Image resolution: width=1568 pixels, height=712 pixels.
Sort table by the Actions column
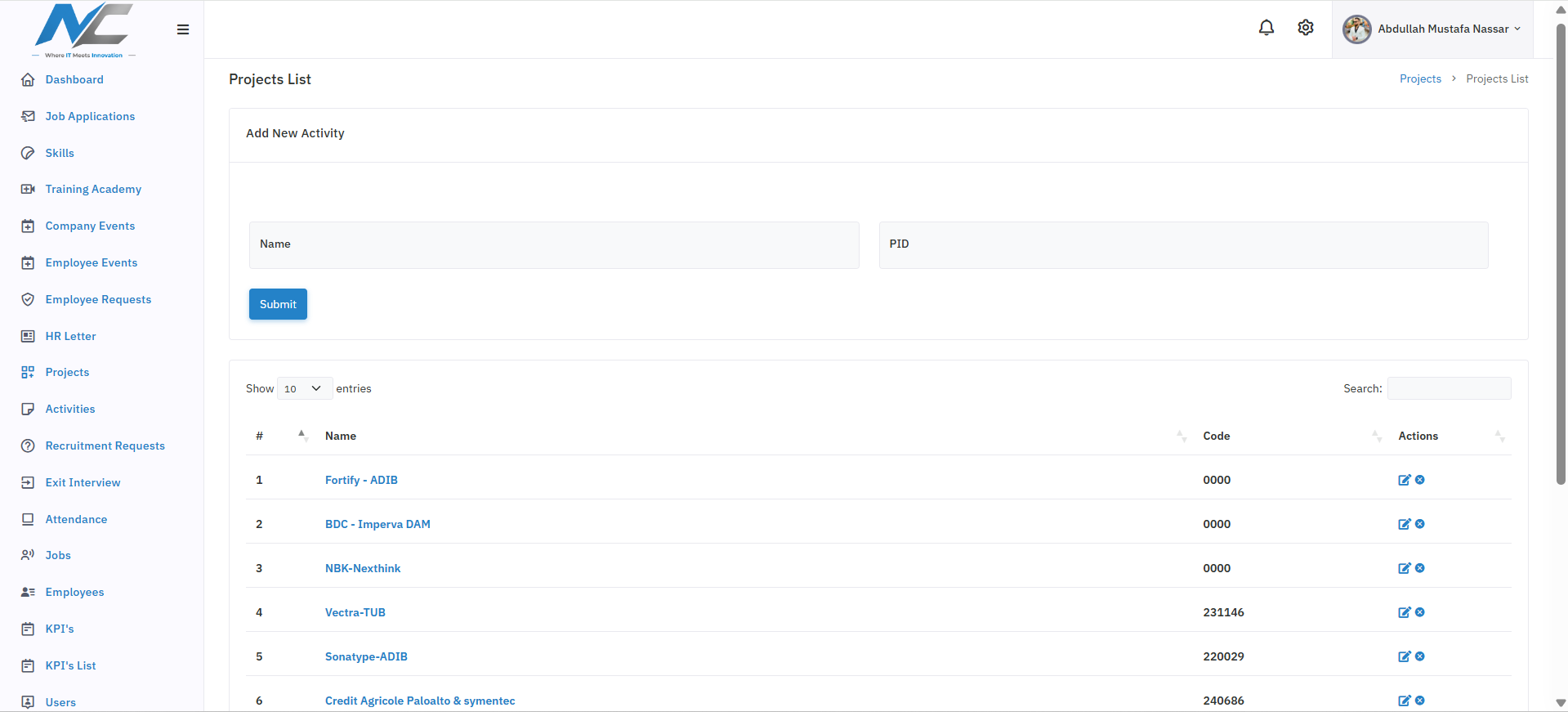point(1450,436)
